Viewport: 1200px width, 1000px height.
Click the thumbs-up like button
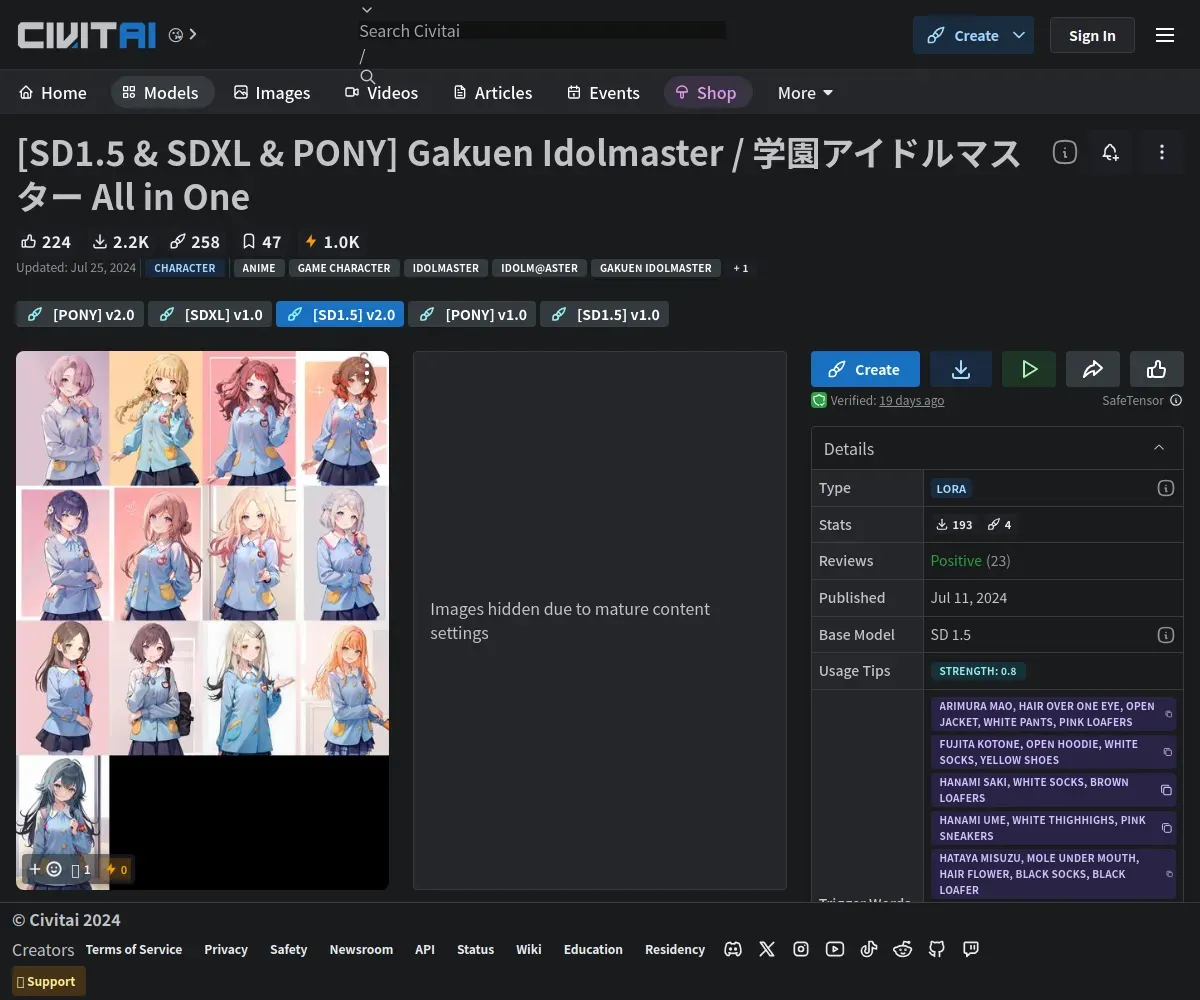click(1157, 369)
